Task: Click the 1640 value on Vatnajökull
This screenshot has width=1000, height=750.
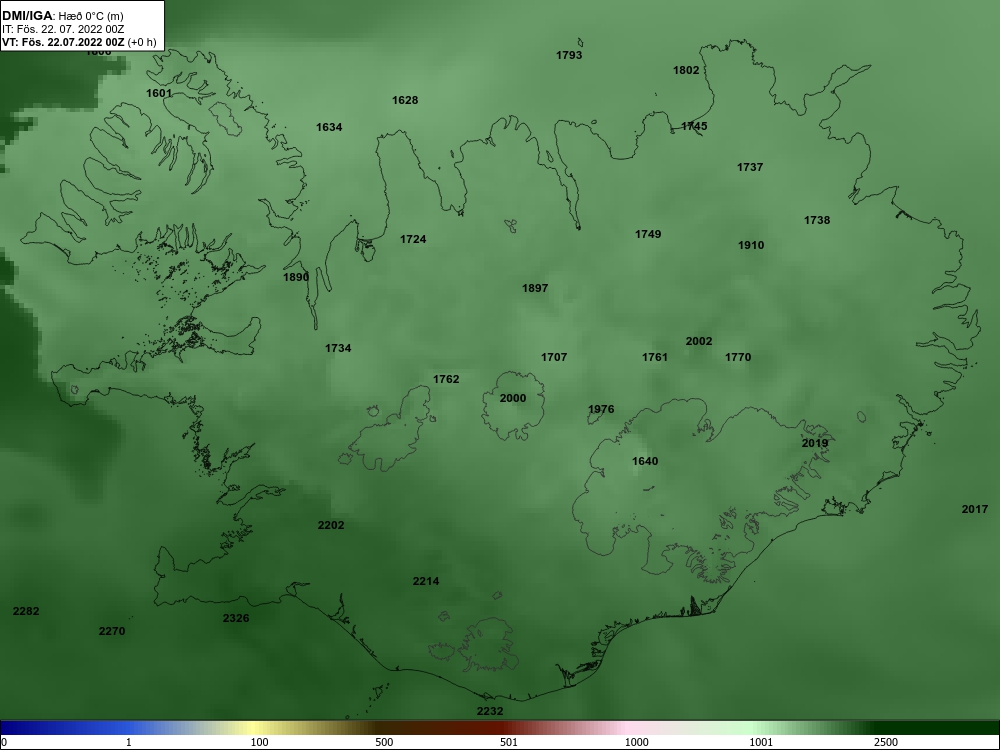Action: [645, 461]
